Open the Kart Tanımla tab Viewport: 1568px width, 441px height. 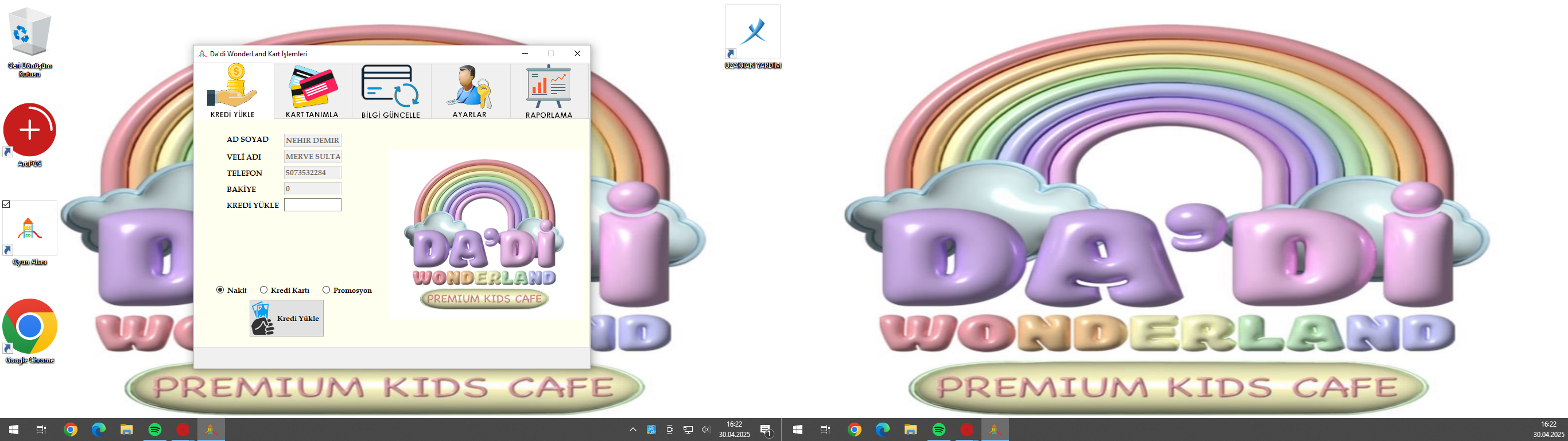click(x=312, y=91)
